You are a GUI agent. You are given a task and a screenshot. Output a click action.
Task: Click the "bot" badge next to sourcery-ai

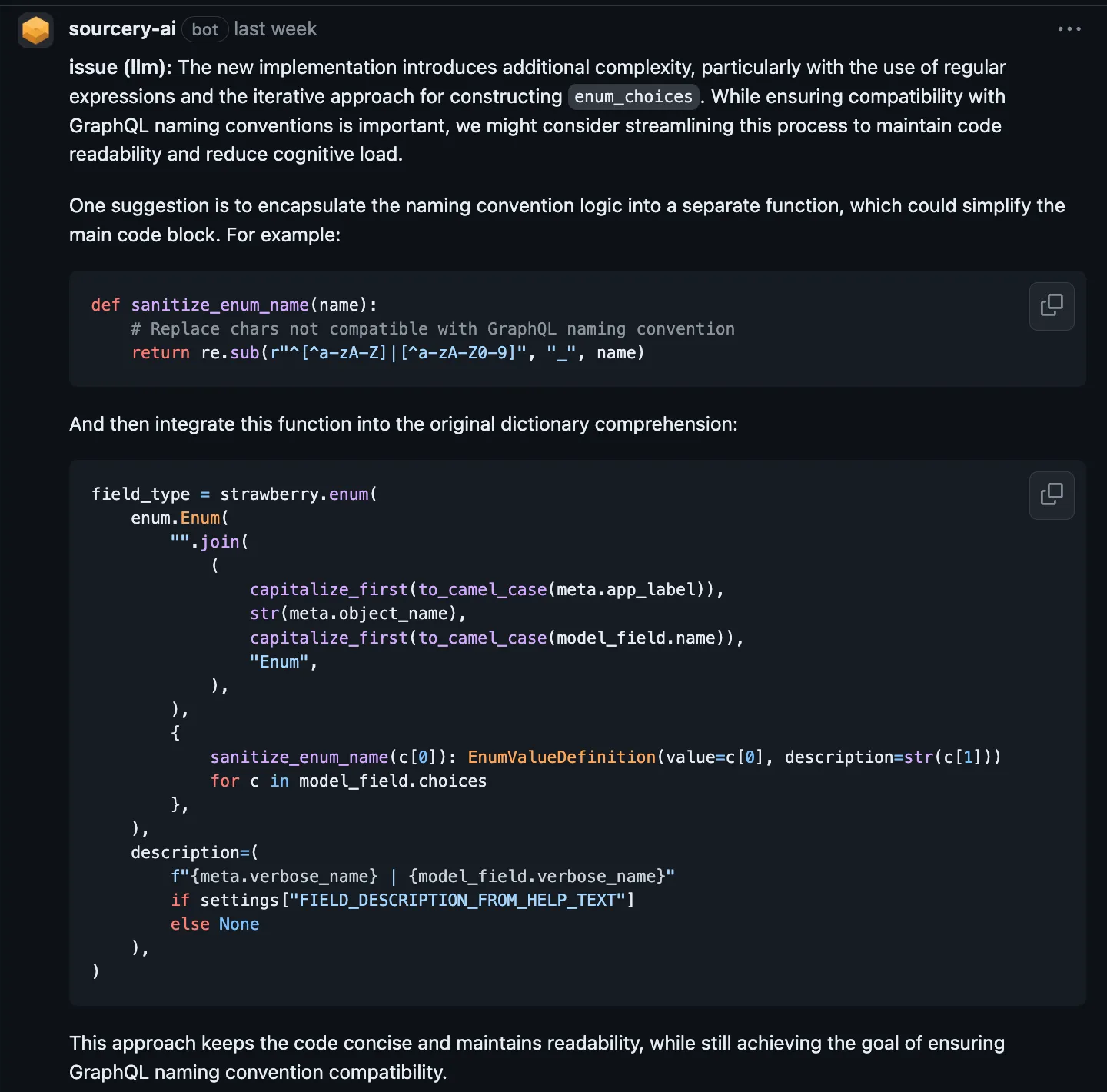(204, 29)
